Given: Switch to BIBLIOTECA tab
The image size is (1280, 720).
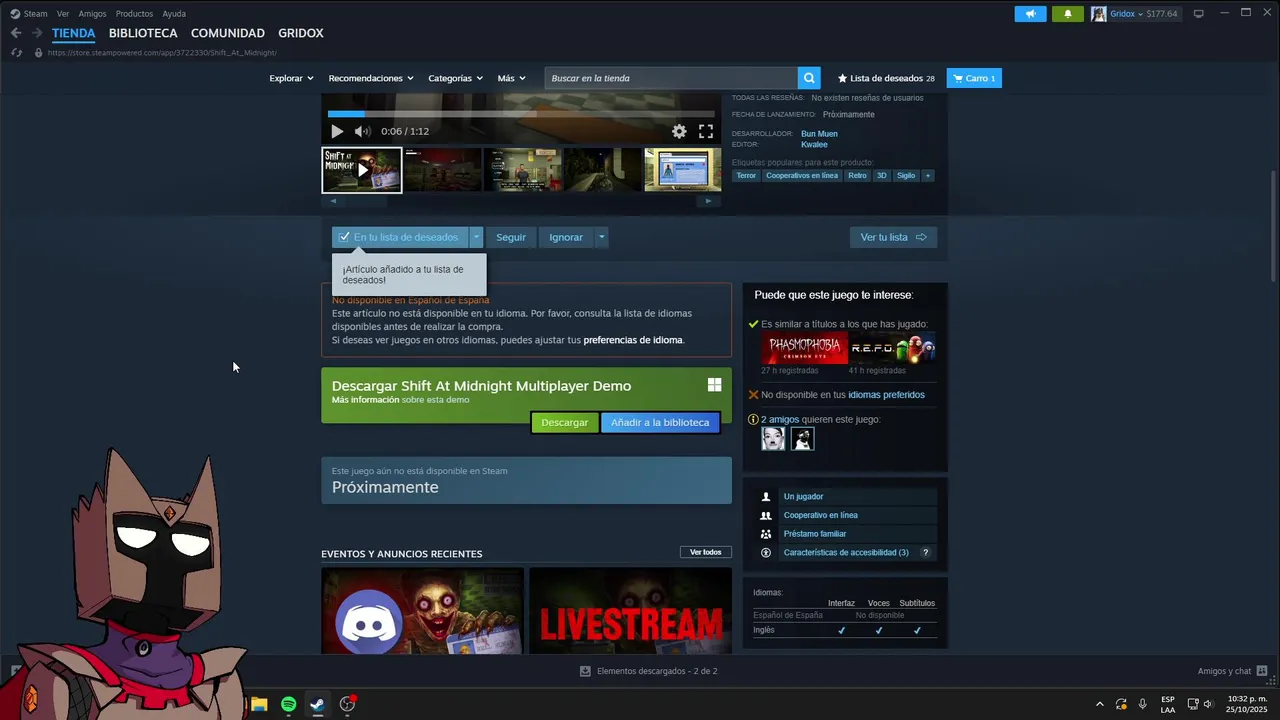Looking at the screenshot, I should (x=143, y=33).
